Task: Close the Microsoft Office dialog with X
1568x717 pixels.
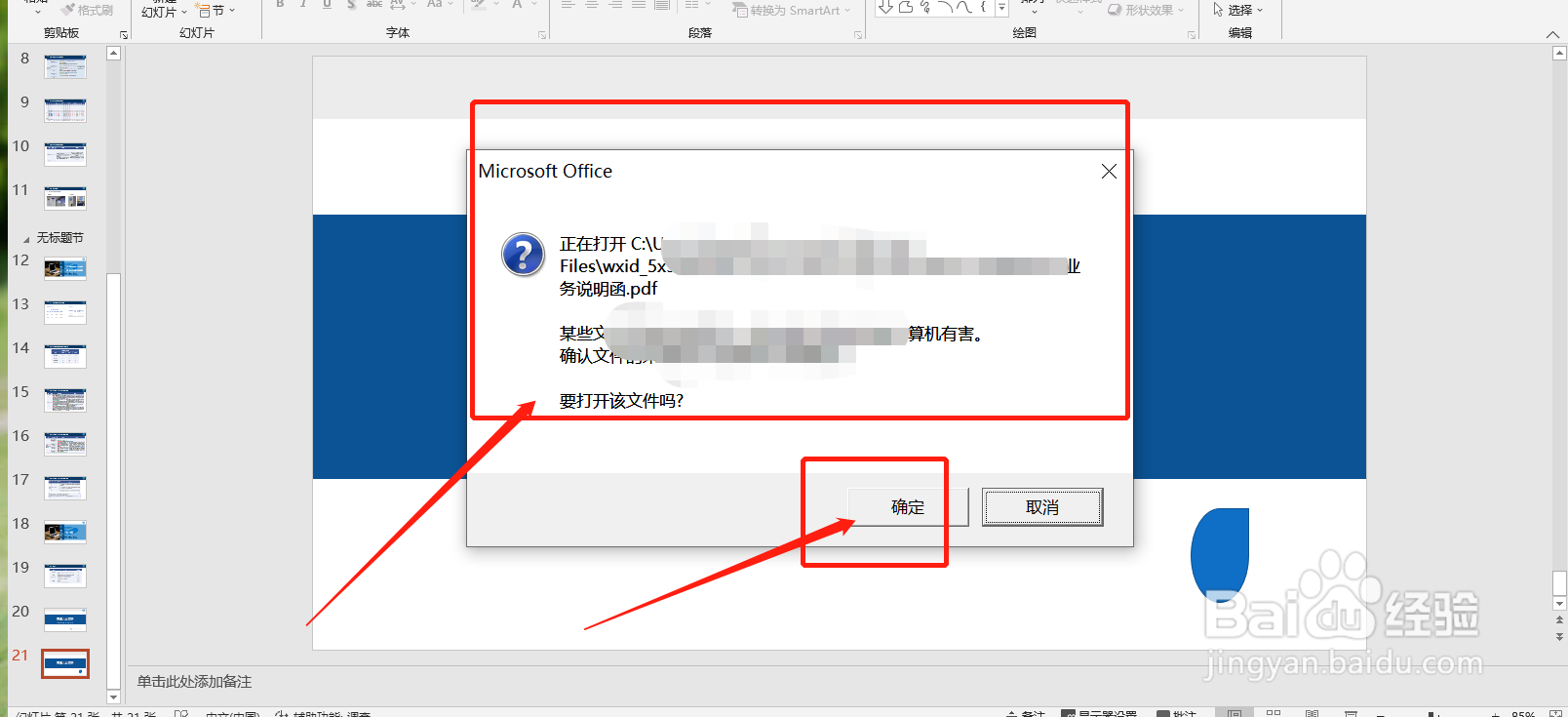Action: coord(1109,172)
